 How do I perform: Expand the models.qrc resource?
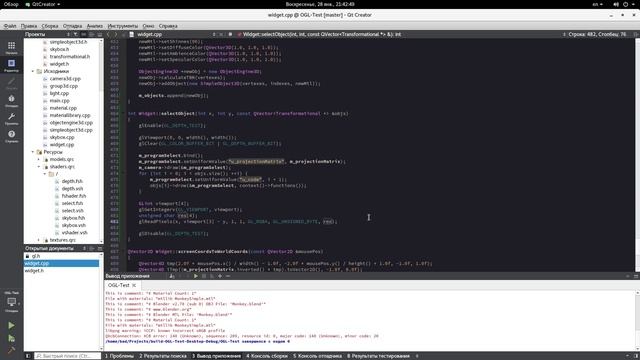point(39,159)
